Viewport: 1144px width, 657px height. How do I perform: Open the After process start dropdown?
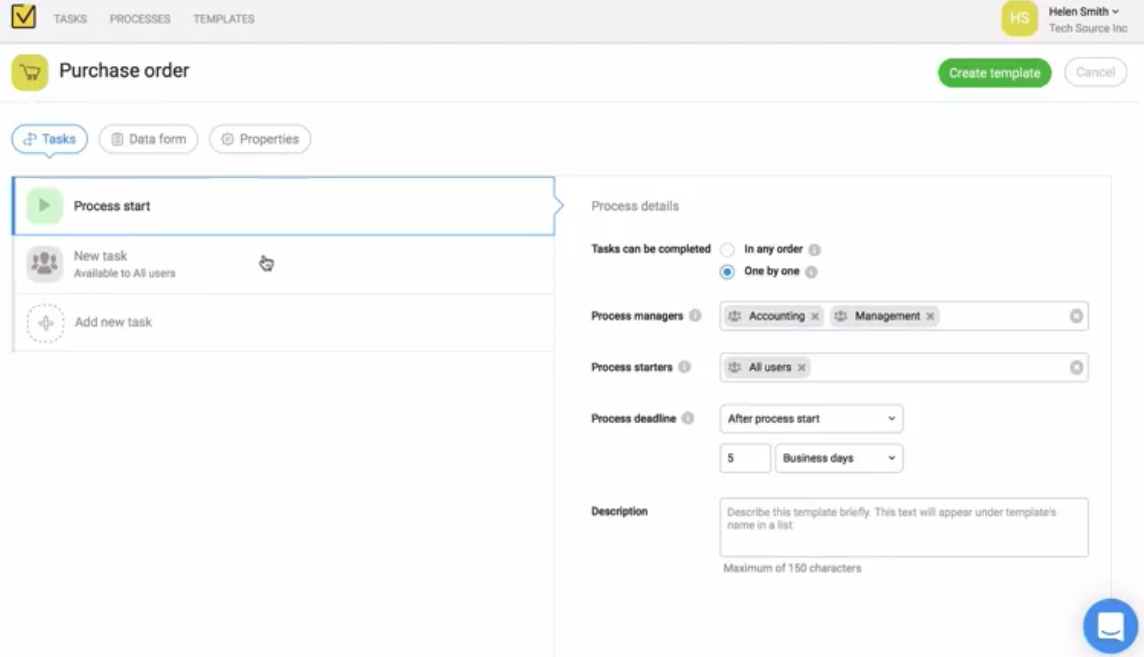click(x=811, y=419)
